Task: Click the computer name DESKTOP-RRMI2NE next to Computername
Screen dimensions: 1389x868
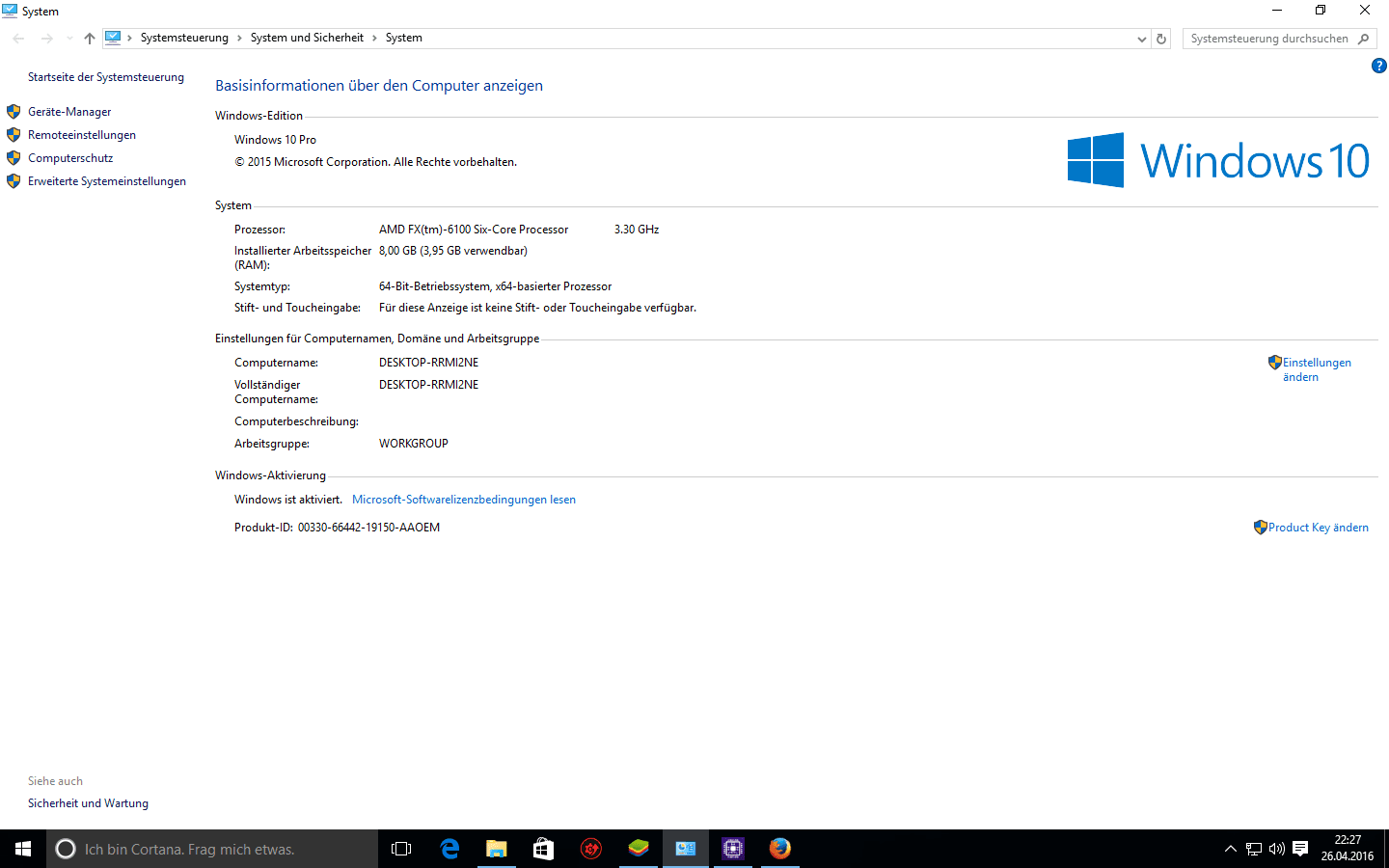Action: point(428,363)
